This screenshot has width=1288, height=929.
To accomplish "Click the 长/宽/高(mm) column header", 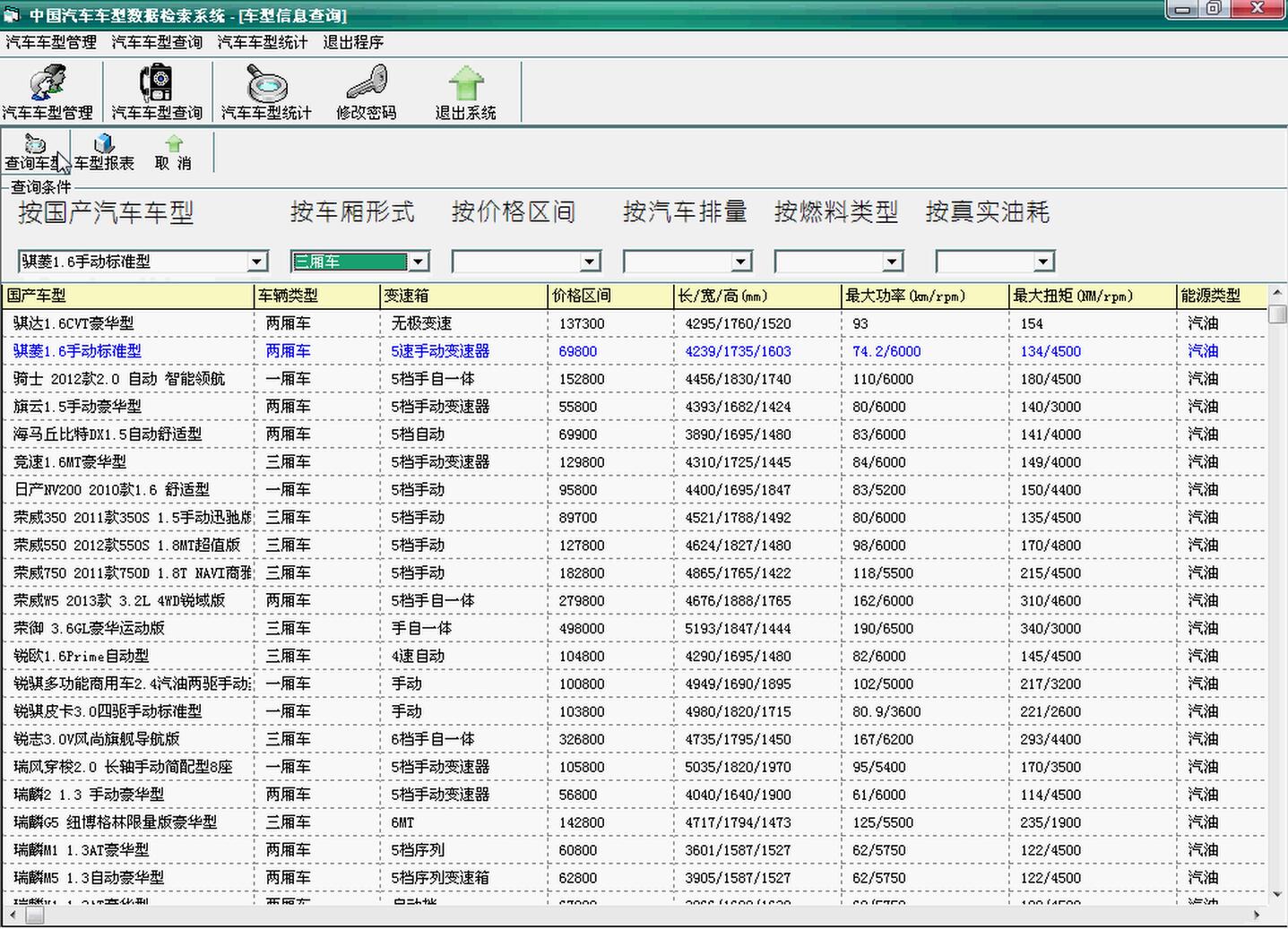I will coord(757,296).
